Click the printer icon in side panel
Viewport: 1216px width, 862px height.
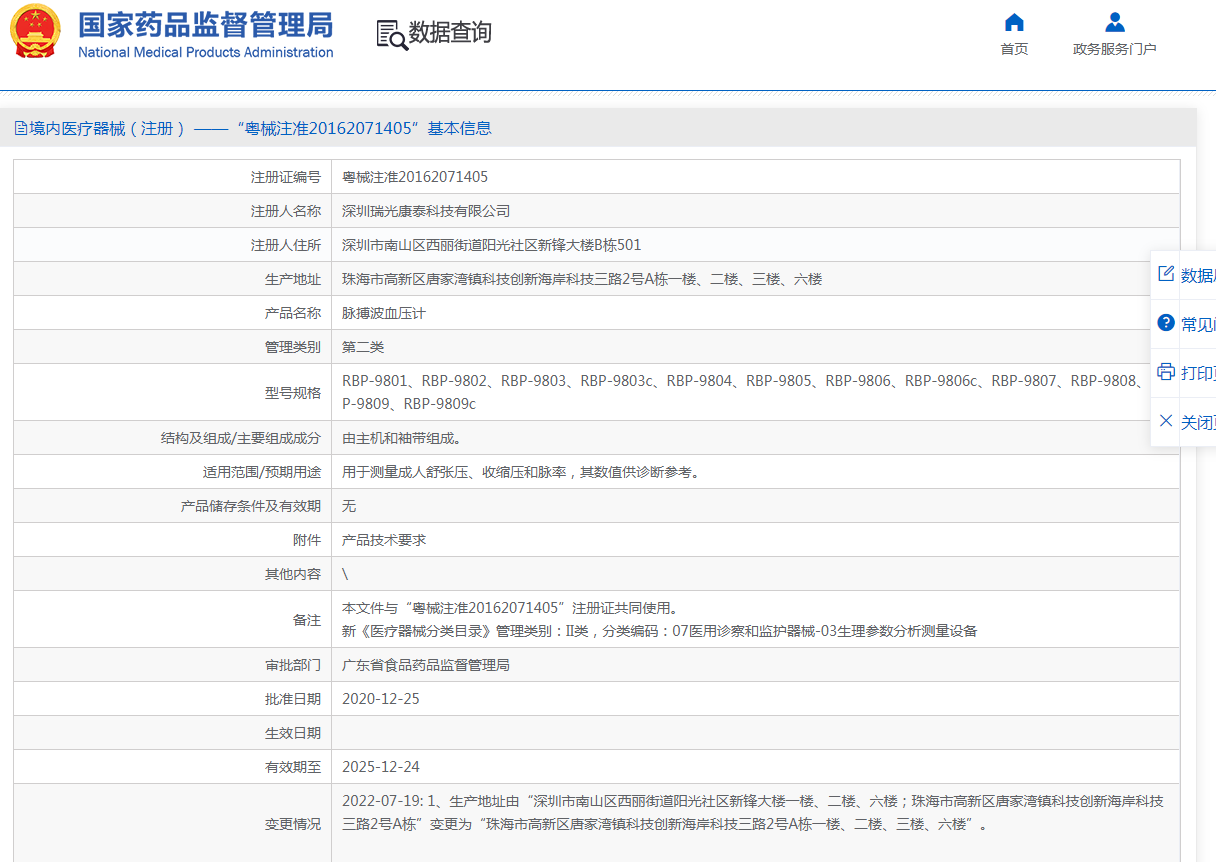coord(1166,372)
